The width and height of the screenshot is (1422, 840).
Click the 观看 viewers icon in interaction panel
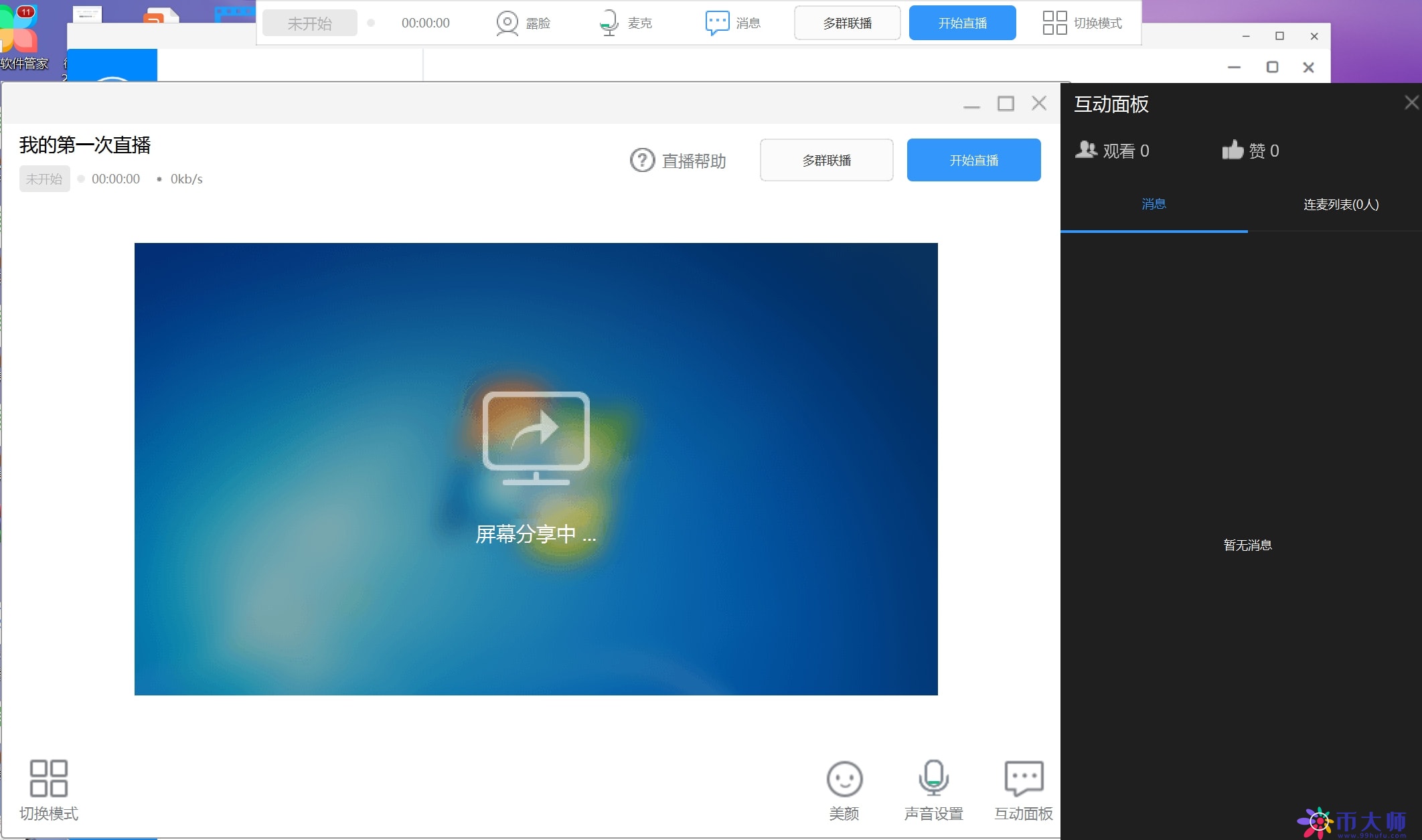click(1087, 149)
